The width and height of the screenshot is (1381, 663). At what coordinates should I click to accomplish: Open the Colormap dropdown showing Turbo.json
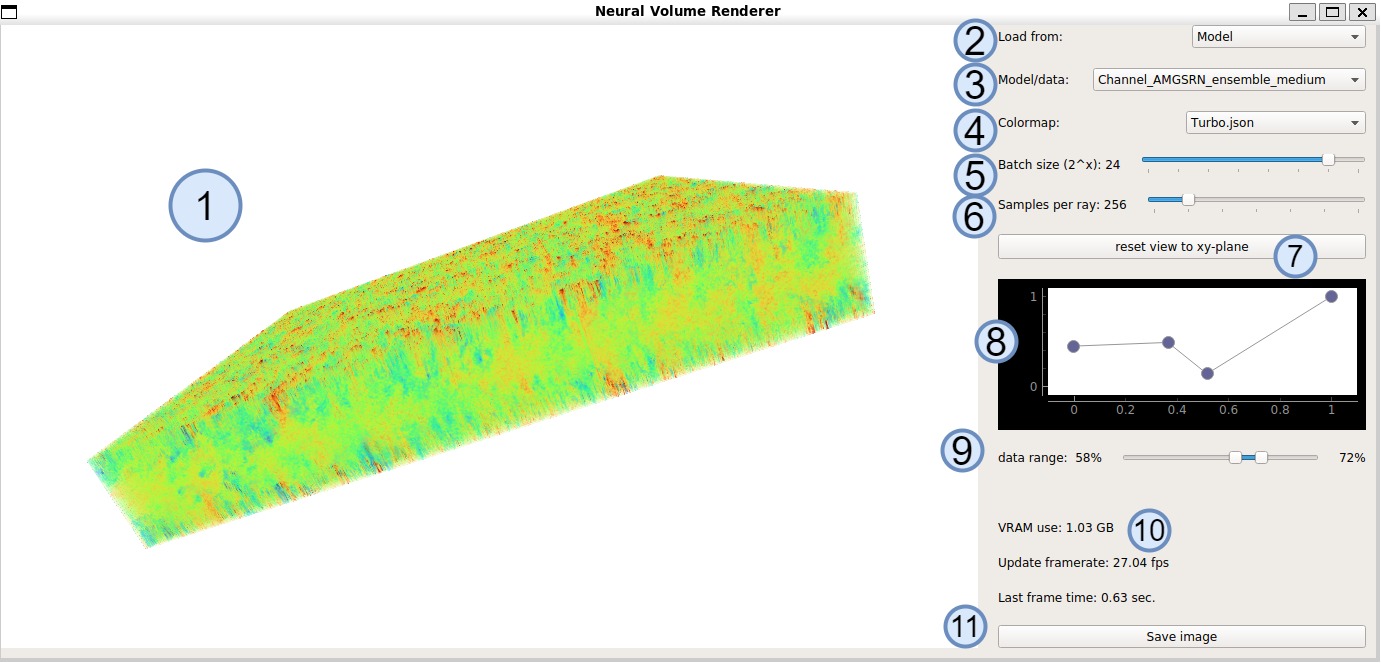[x=1274, y=123]
